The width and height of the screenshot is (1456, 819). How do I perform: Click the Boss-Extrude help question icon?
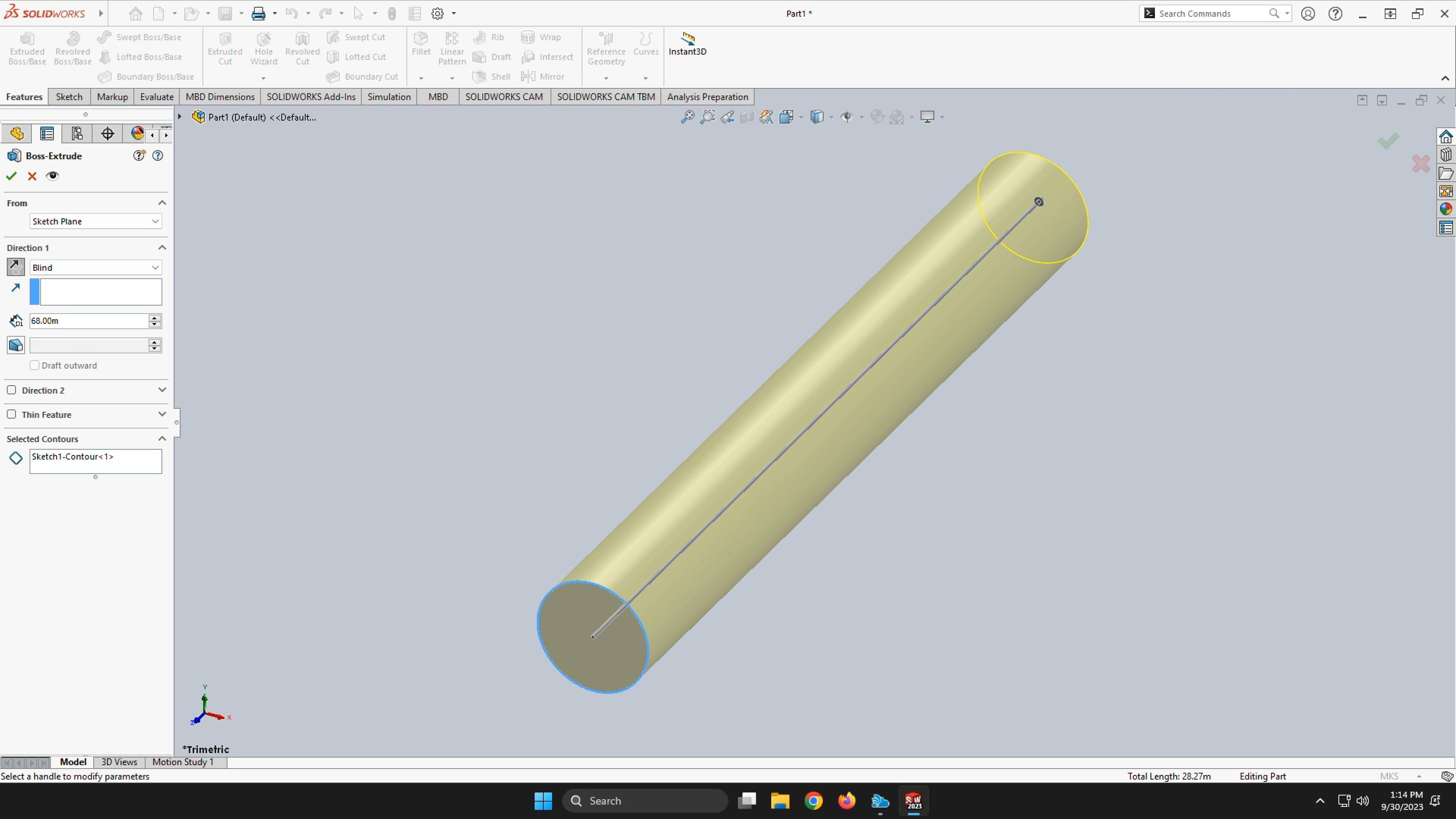pos(158,155)
